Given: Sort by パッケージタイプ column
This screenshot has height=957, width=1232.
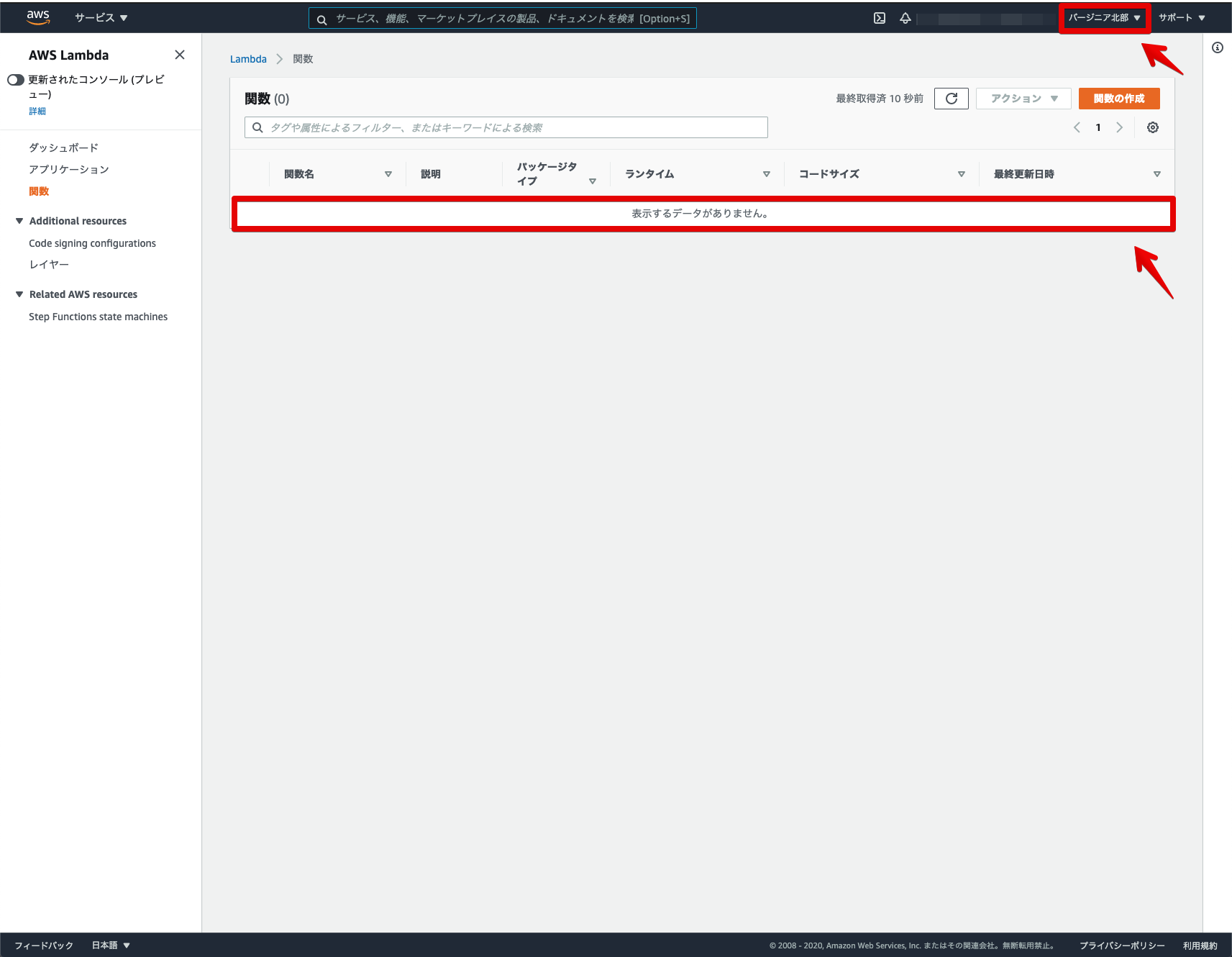Looking at the screenshot, I should (x=593, y=181).
